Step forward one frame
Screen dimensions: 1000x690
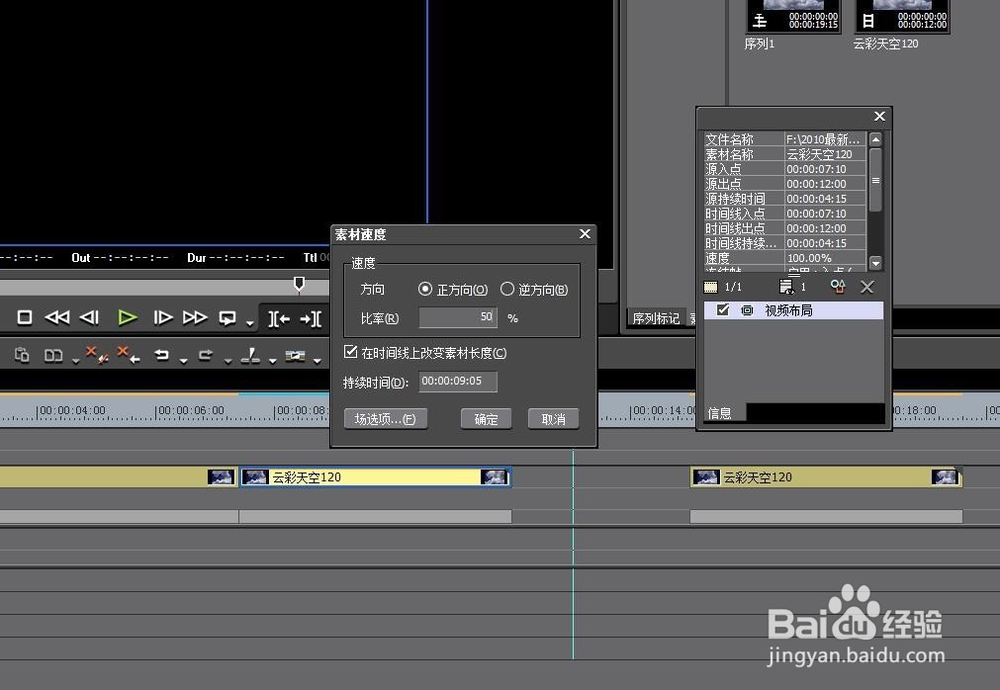click(163, 317)
